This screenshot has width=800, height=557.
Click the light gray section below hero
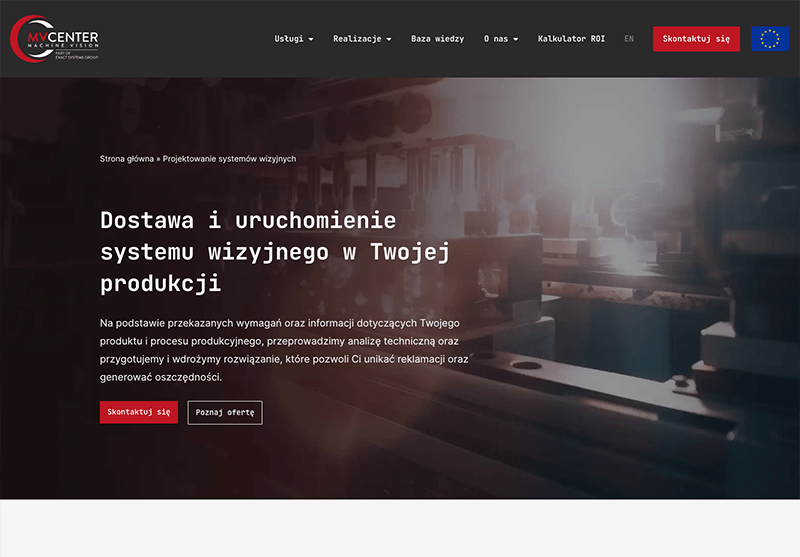[400, 528]
